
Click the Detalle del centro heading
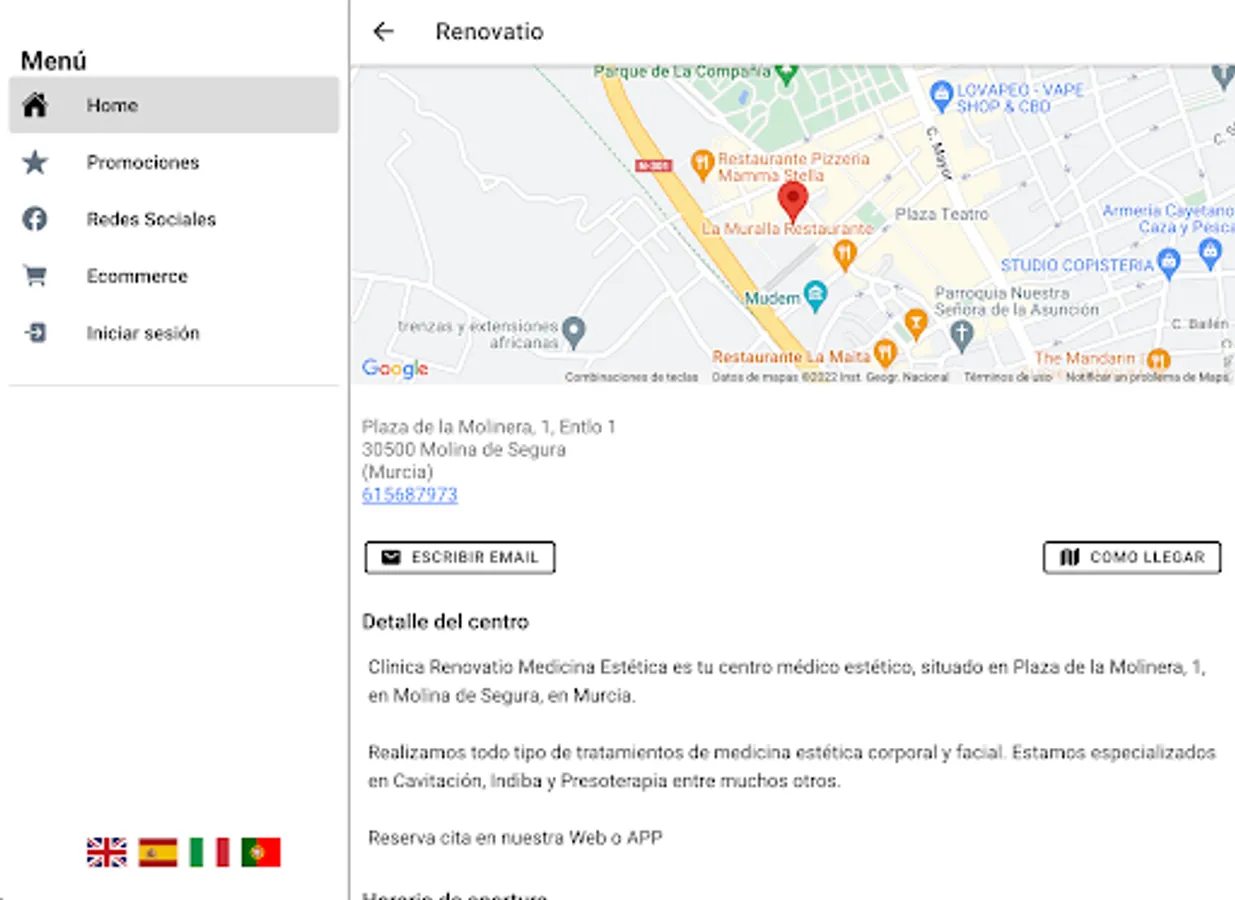pos(446,622)
